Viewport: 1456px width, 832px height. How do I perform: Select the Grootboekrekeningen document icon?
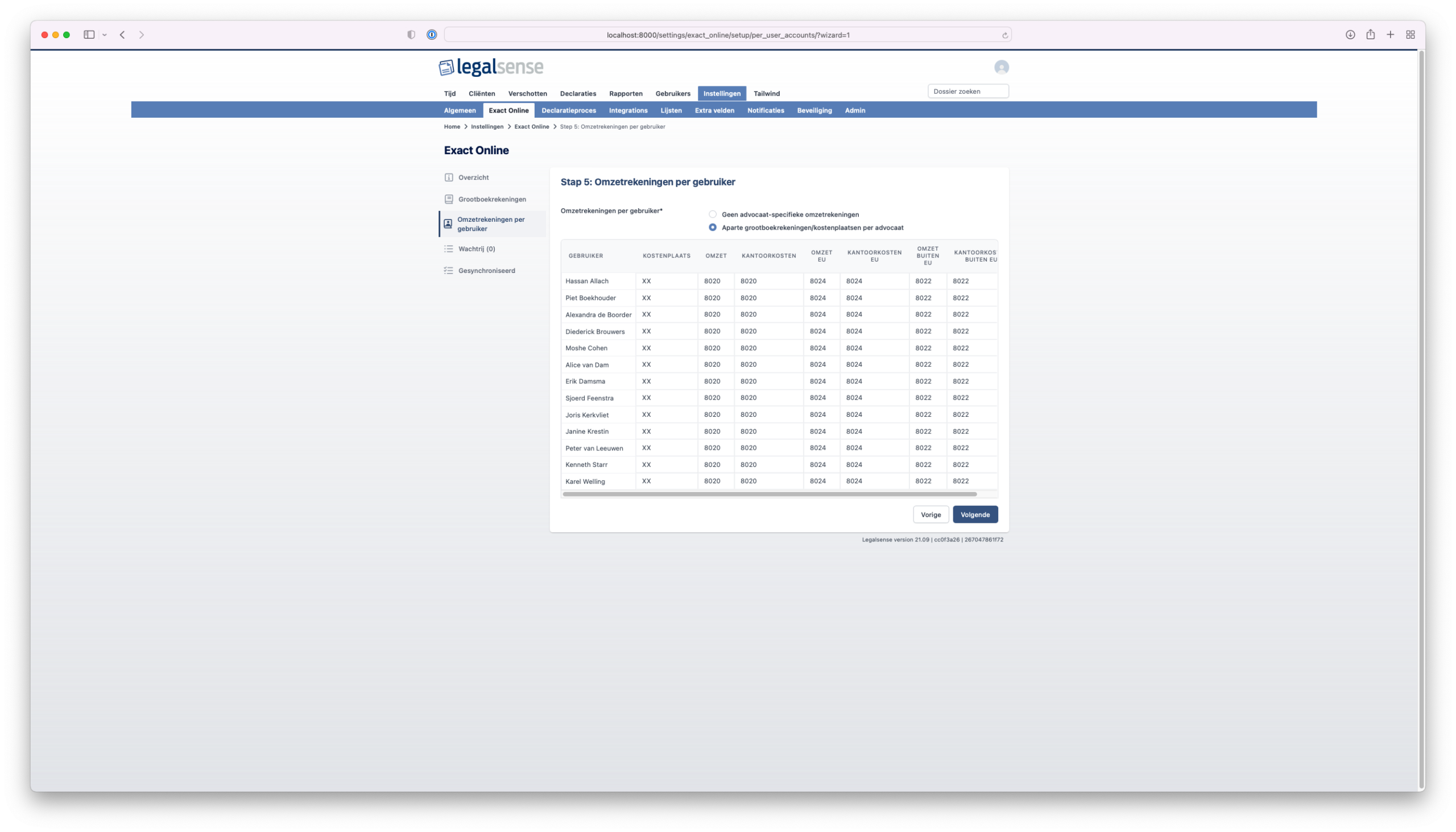click(448, 199)
